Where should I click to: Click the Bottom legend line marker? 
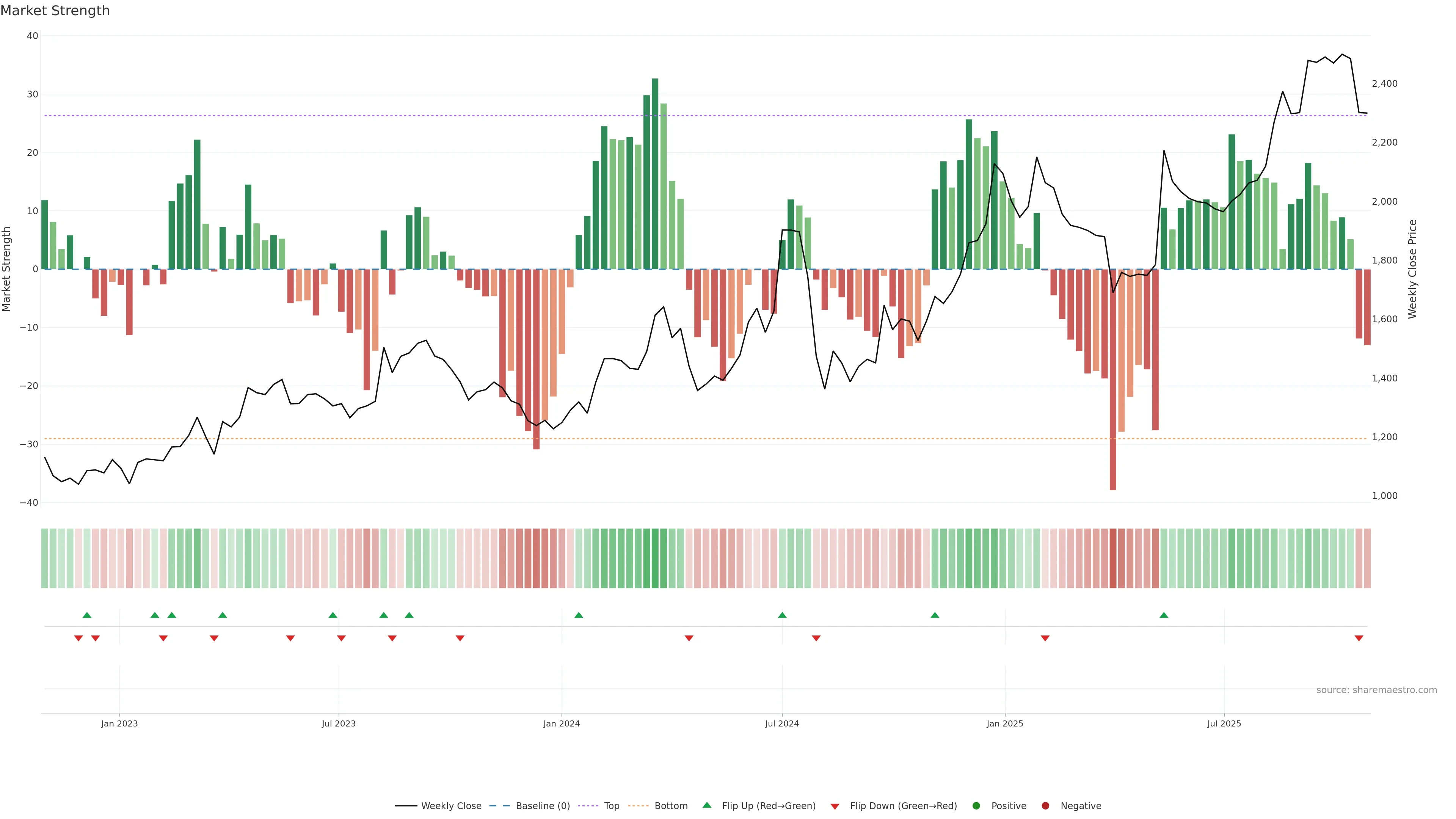coord(638,805)
